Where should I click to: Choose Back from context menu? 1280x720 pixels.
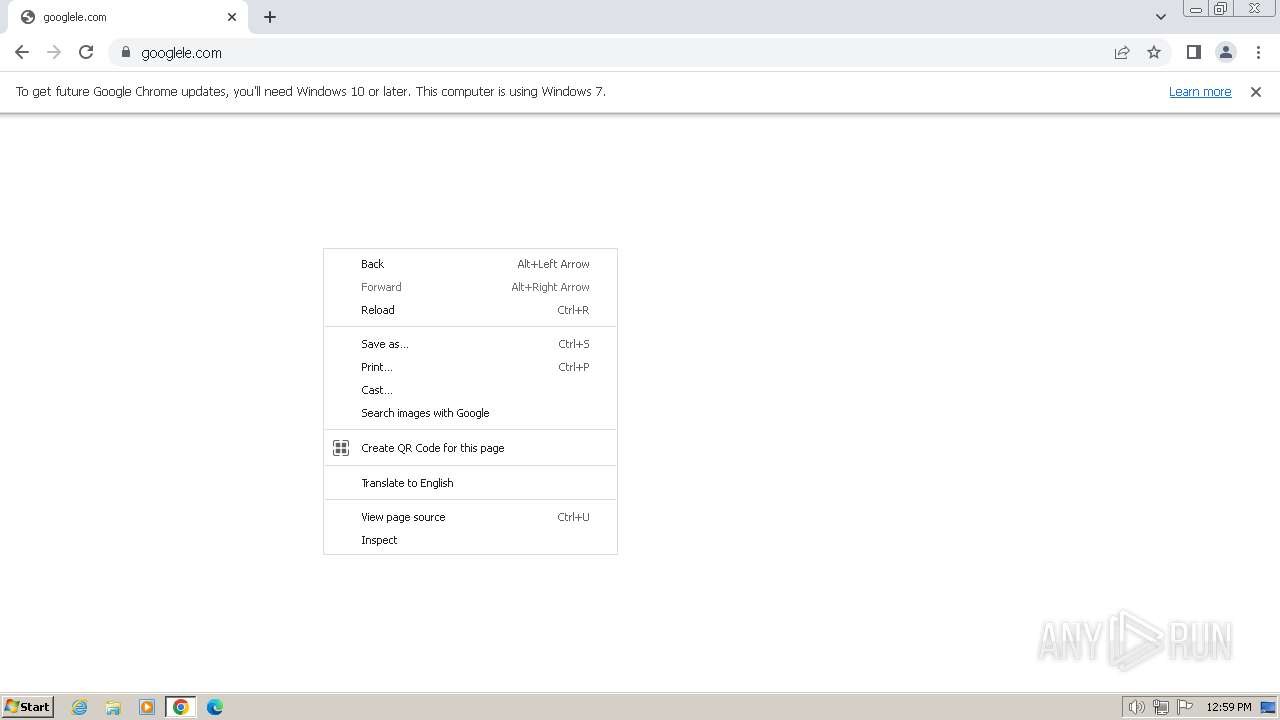pyautogui.click(x=470, y=264)
